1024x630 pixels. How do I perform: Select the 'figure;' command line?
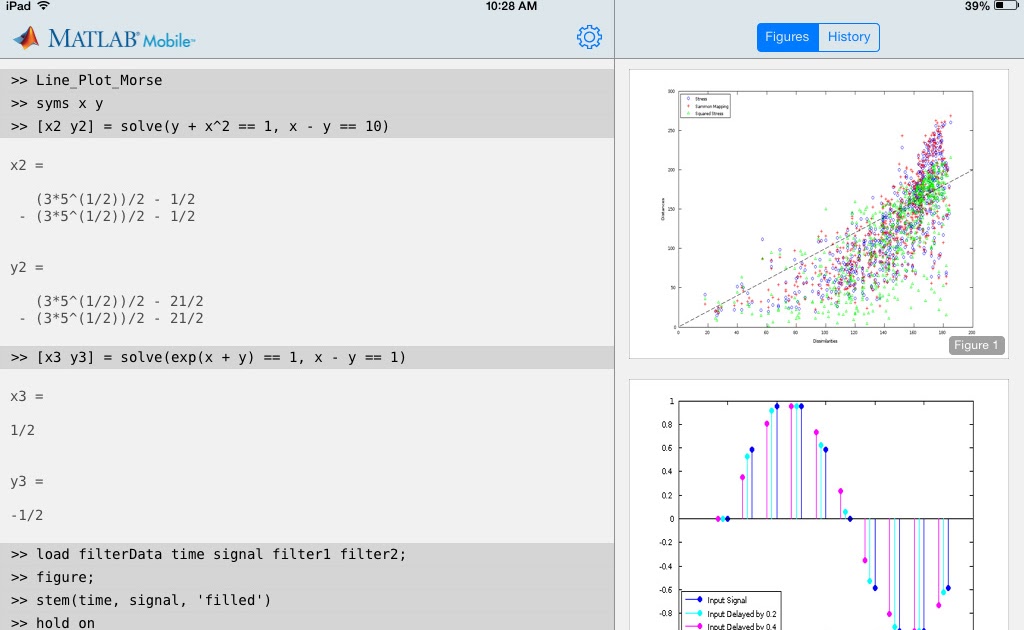coord(307,577)
